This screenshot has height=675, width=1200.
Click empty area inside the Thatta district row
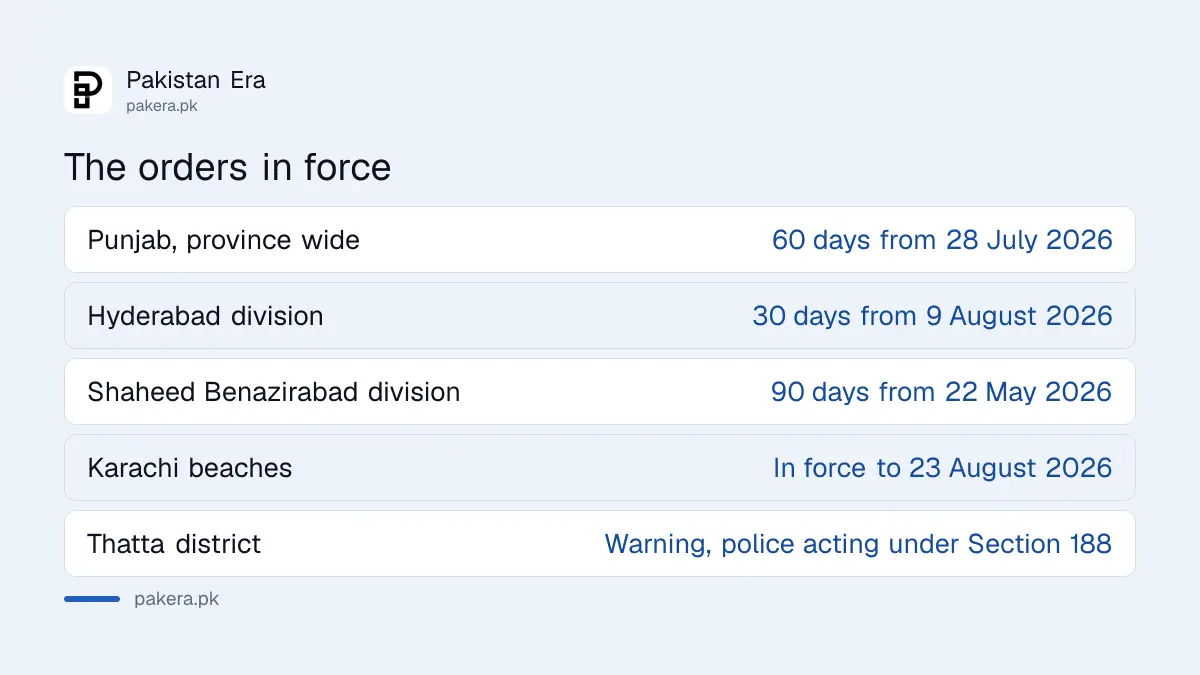pyautogui.click(x=430, y=544)
